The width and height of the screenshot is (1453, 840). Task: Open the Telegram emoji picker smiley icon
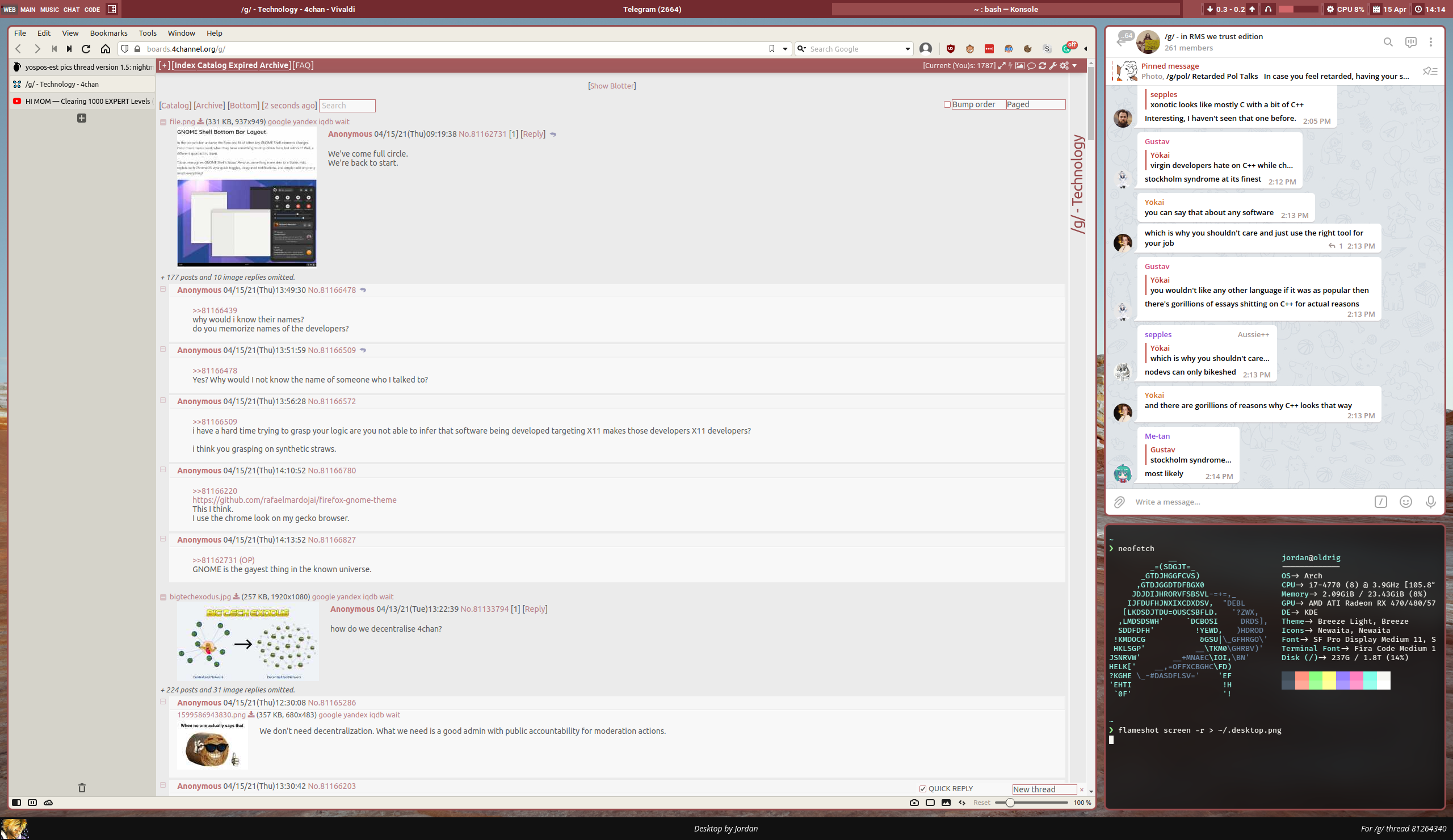tap(1406, 502)
